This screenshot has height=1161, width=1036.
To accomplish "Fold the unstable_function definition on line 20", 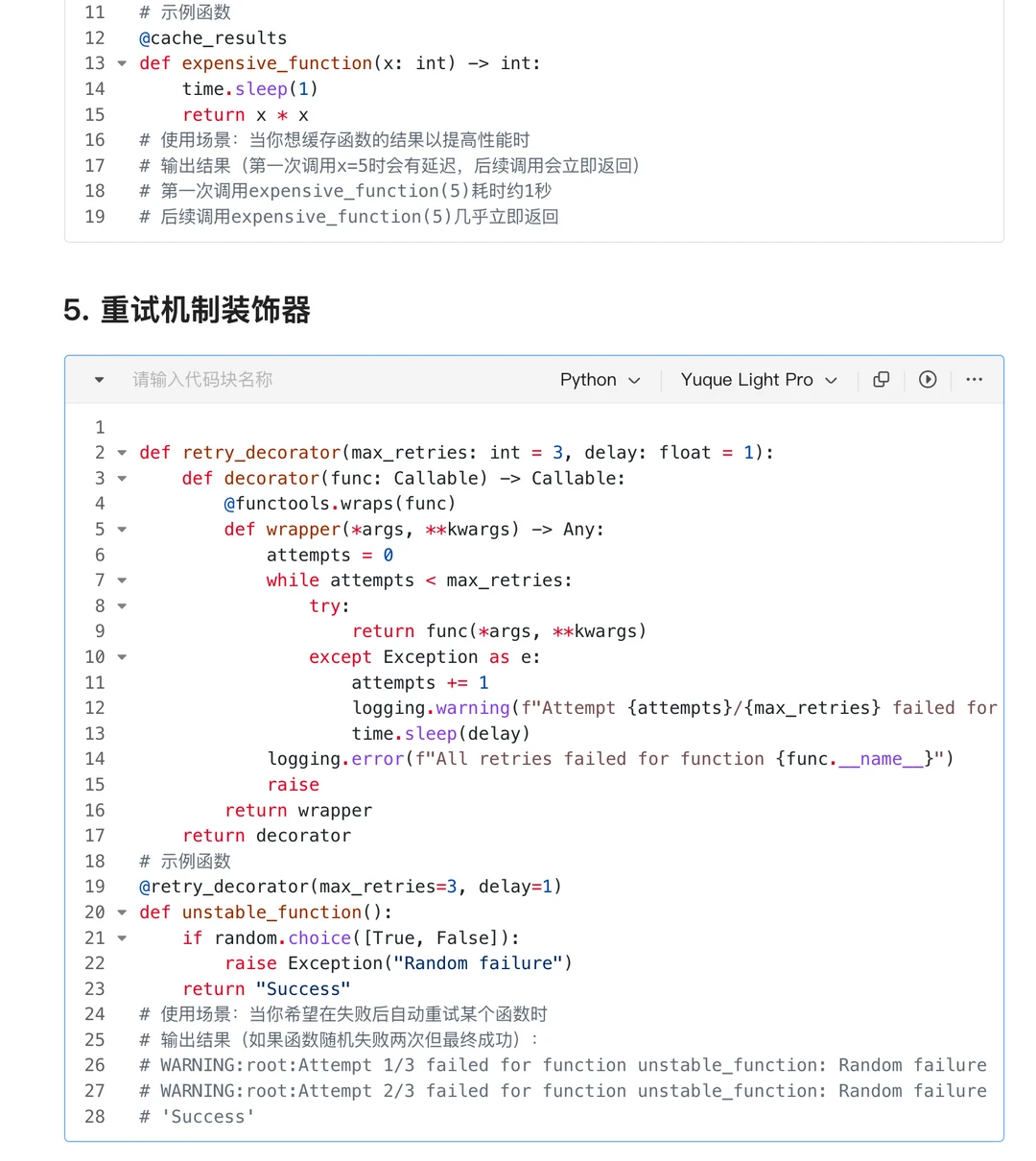I will [x=121, y=912].
